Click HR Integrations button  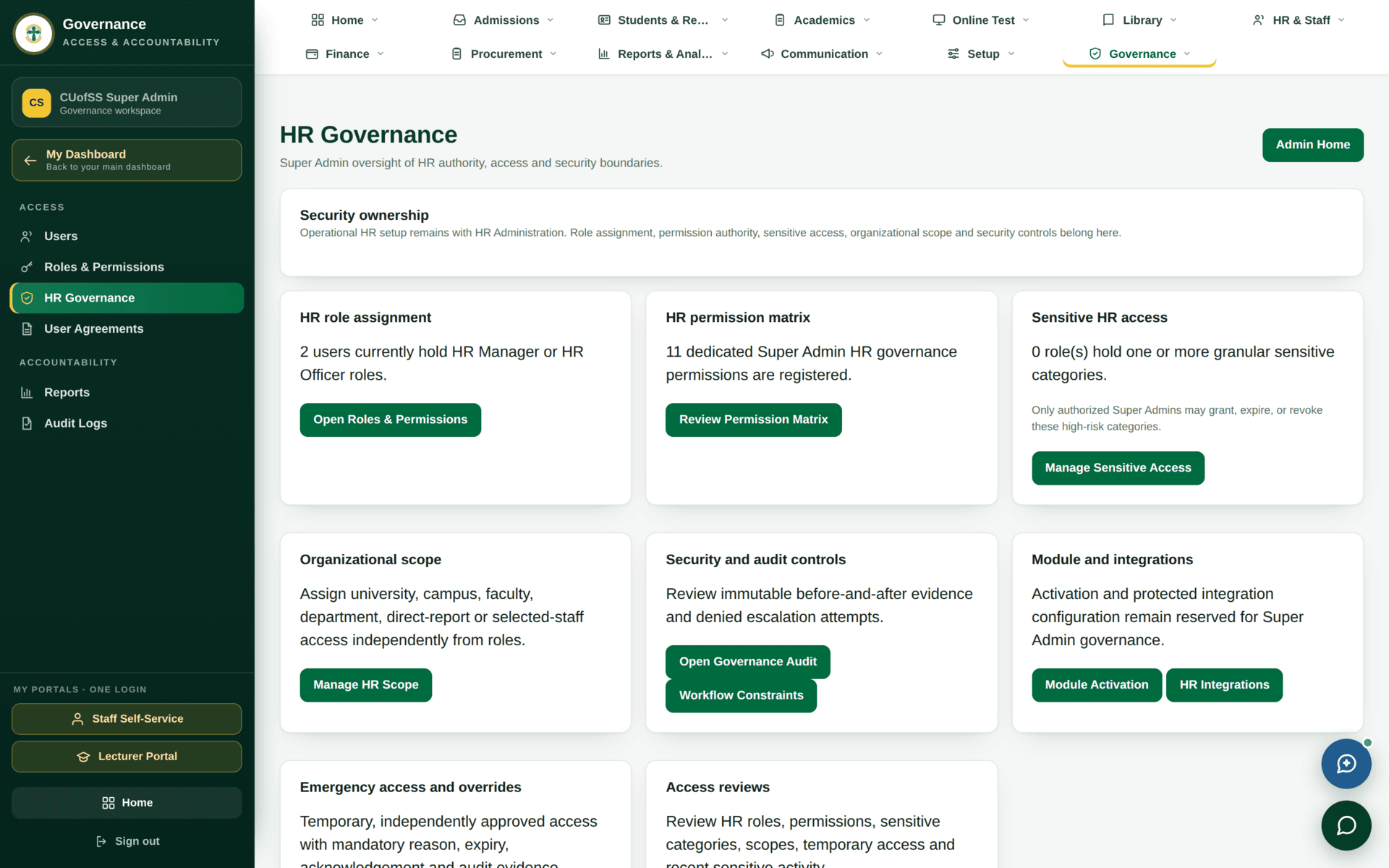[1224, 685]
